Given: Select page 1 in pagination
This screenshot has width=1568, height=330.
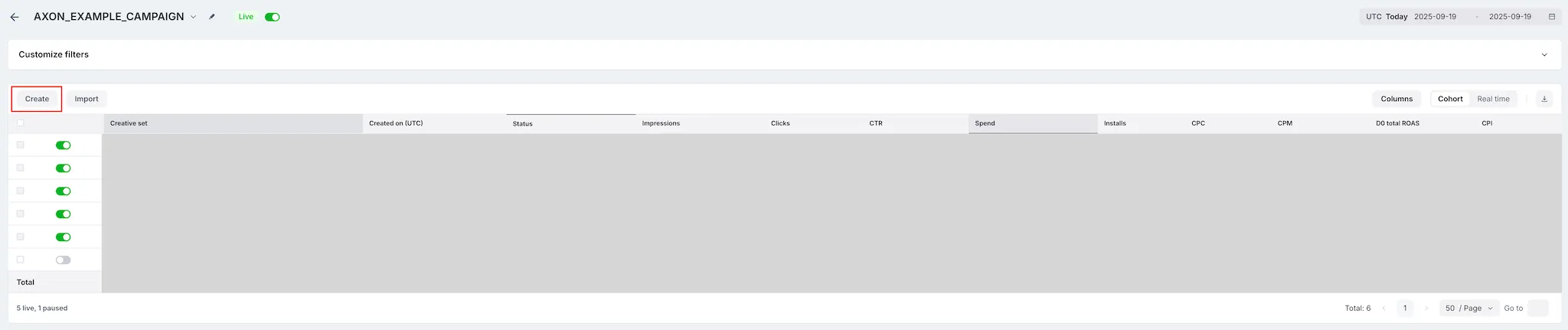Looking at the screenshot, I should coord(1405,309).
